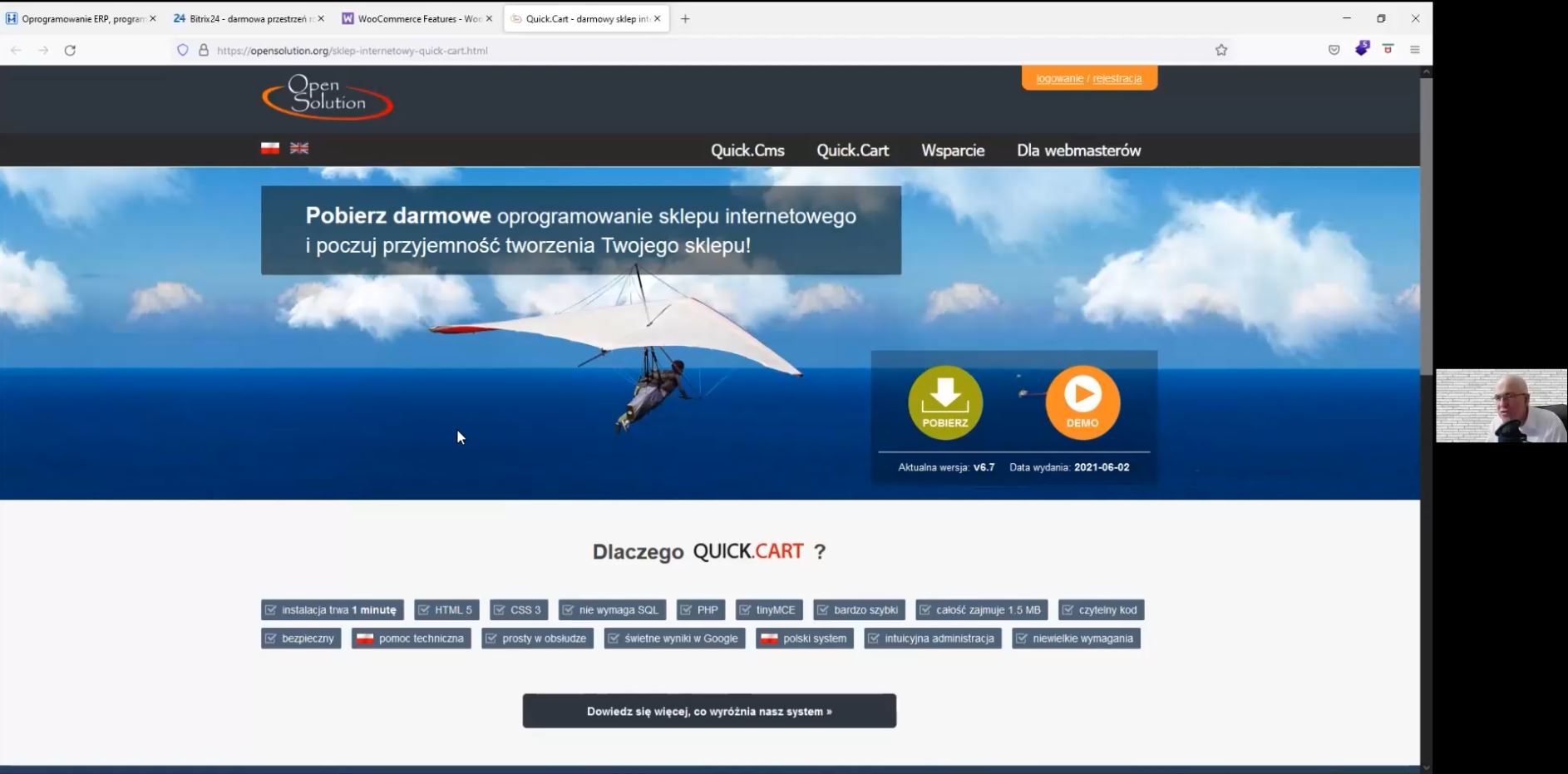Click całość zajmuje 1.5 MB tag
The image size is (1568, 774).
(x=982, y=610)
